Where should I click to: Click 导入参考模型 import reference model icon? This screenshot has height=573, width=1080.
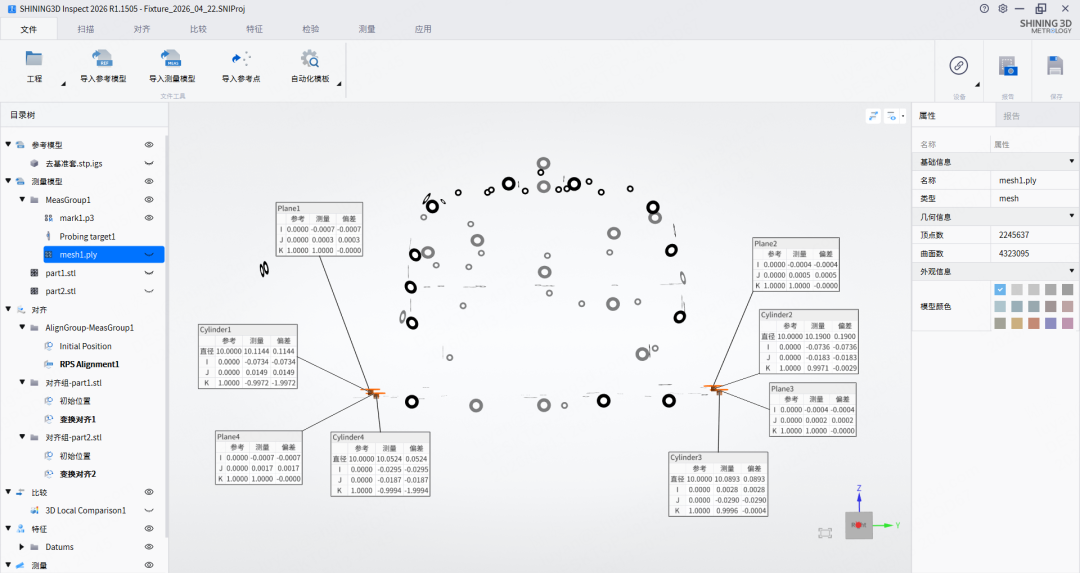(102, 58)
